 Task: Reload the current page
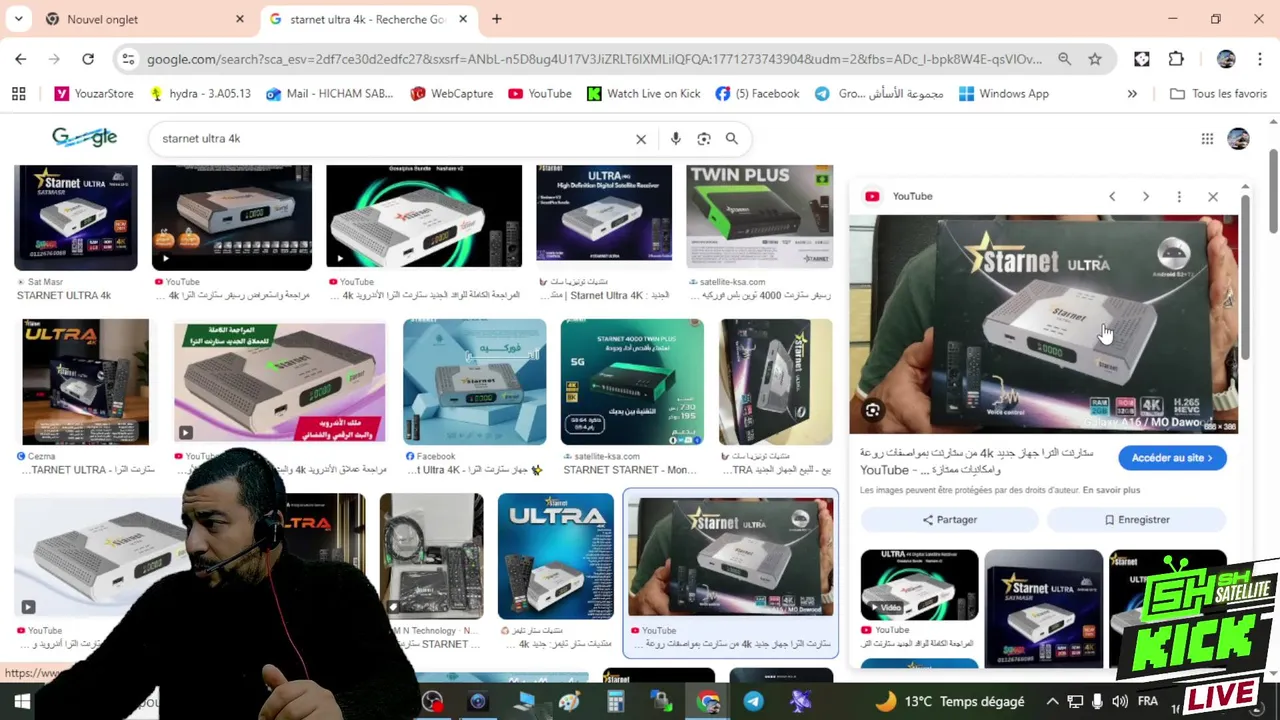pos(88,59)
